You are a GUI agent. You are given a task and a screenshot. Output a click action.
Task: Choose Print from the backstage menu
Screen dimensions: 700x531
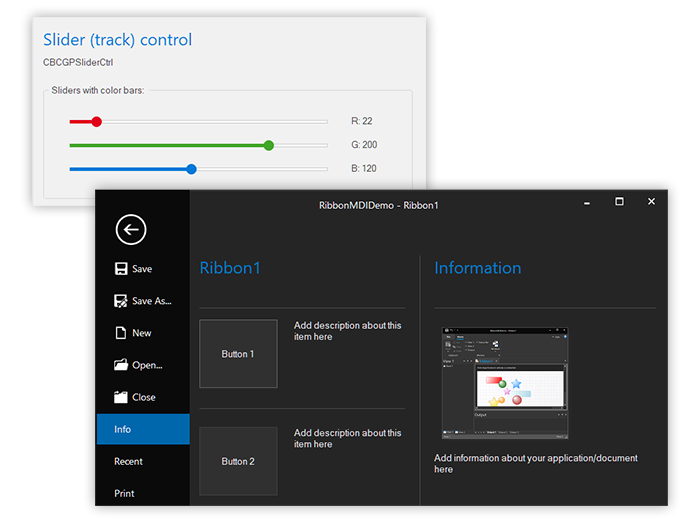tap(124, 493)
